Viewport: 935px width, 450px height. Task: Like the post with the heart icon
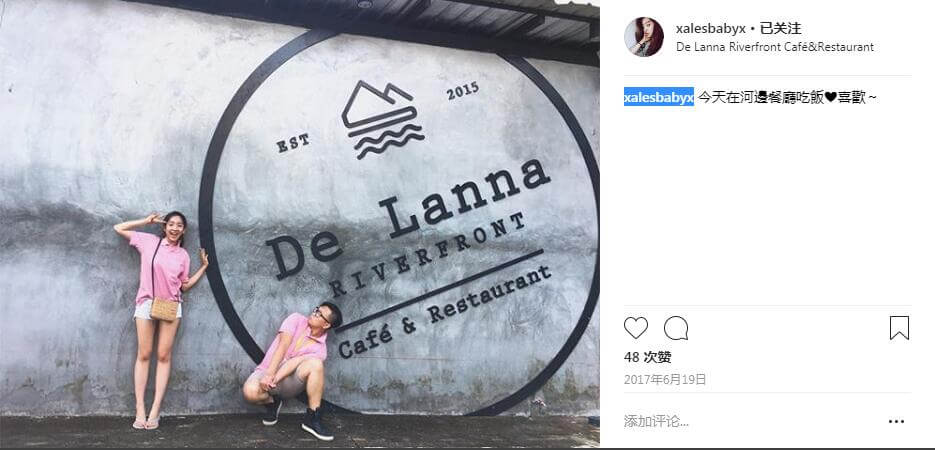tap(636, 328)
